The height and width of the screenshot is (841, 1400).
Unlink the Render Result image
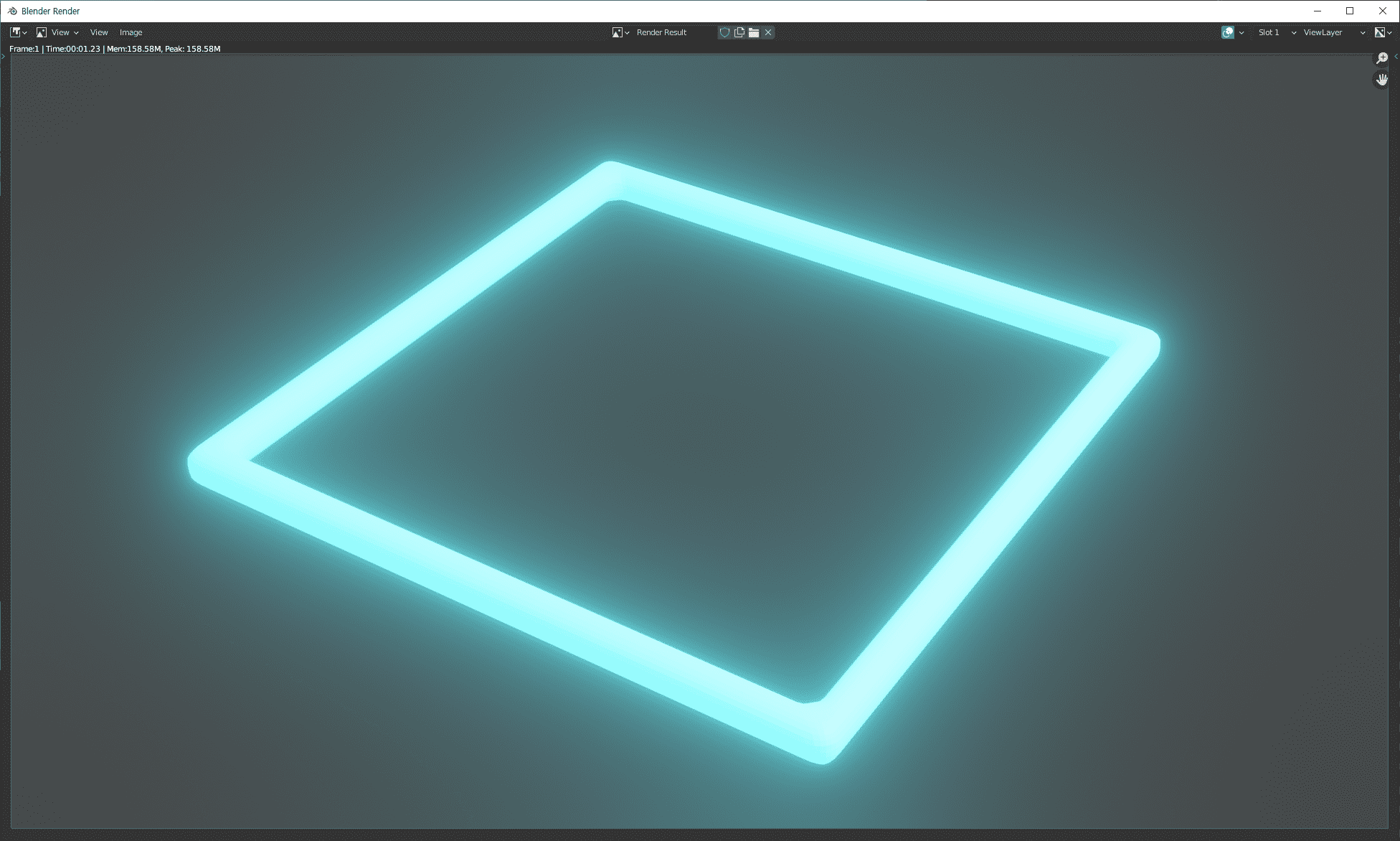click(768, 32)
